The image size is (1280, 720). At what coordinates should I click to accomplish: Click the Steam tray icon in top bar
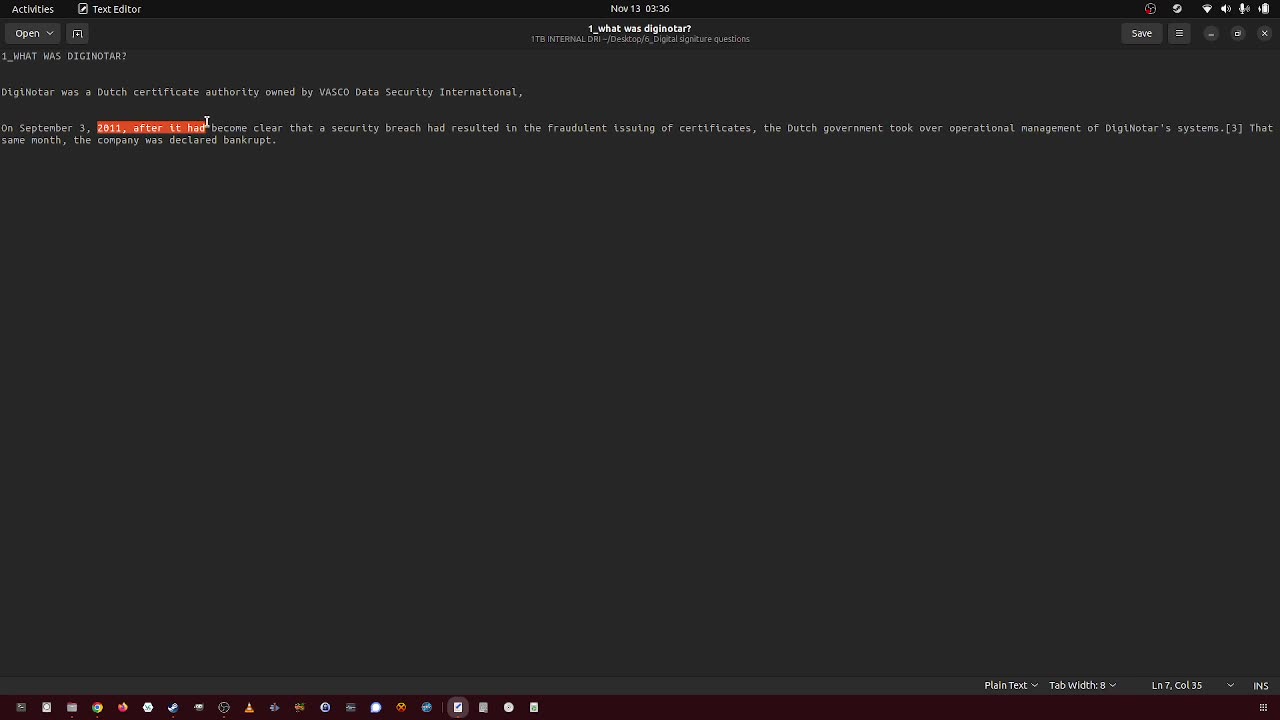(x=1177, y=9)
